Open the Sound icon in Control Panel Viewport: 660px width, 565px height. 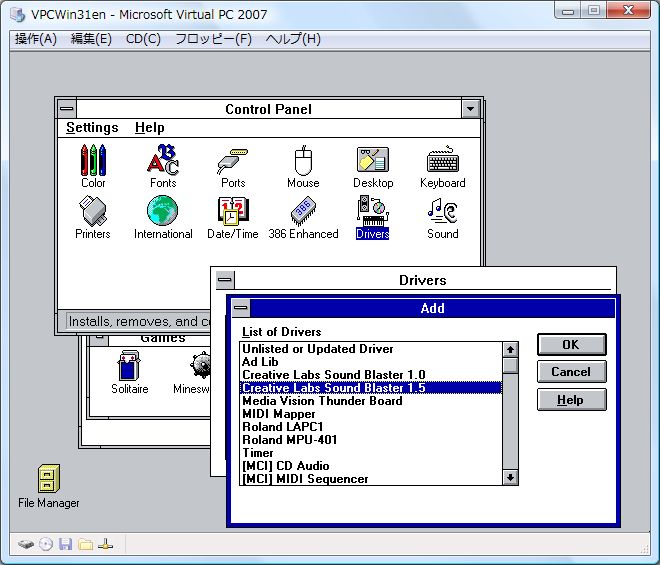443,217
